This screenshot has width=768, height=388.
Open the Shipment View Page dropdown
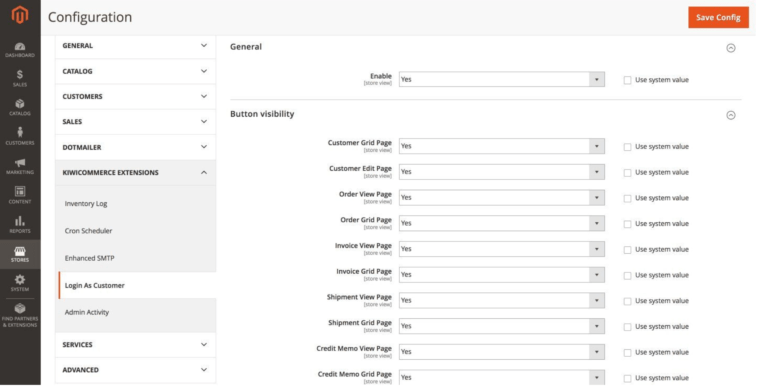[502, 300]
